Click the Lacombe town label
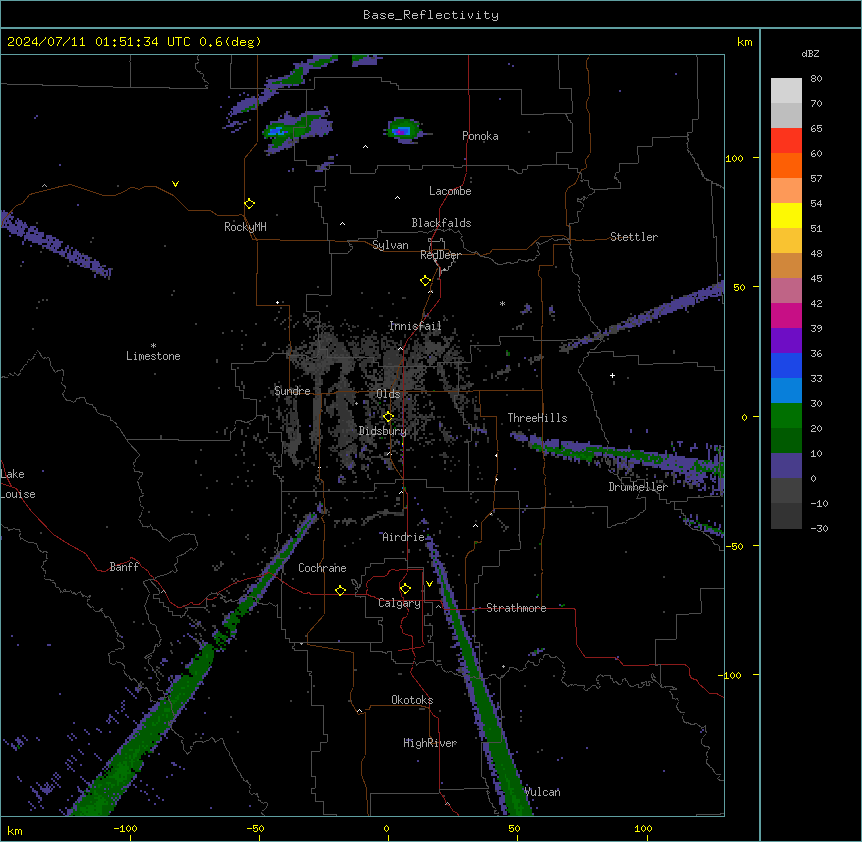The height and width of the screenshot is (842, 862). 450,191
